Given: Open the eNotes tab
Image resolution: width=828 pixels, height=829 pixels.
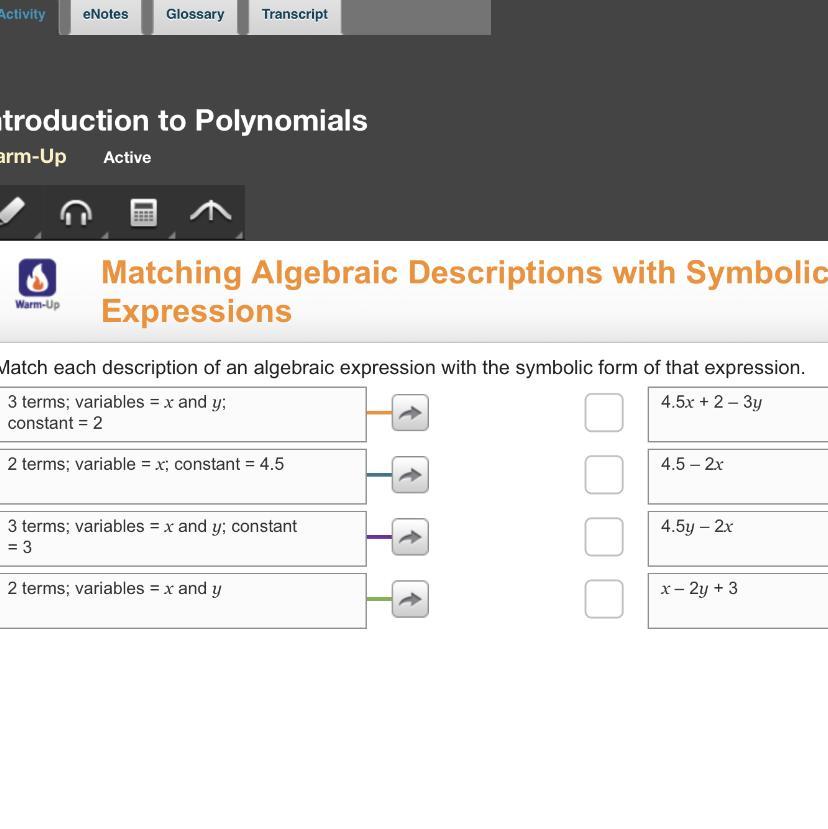Looking at the screenshot, I should tap(106, 15).
